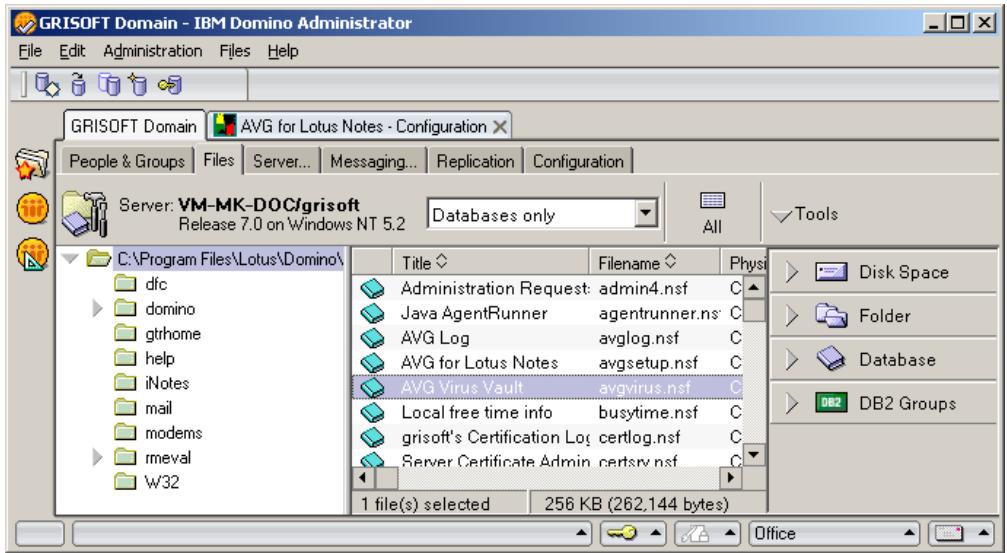Open the Files menu
The width and height of the screenshot is (1007, 553).
click(234, 51)
